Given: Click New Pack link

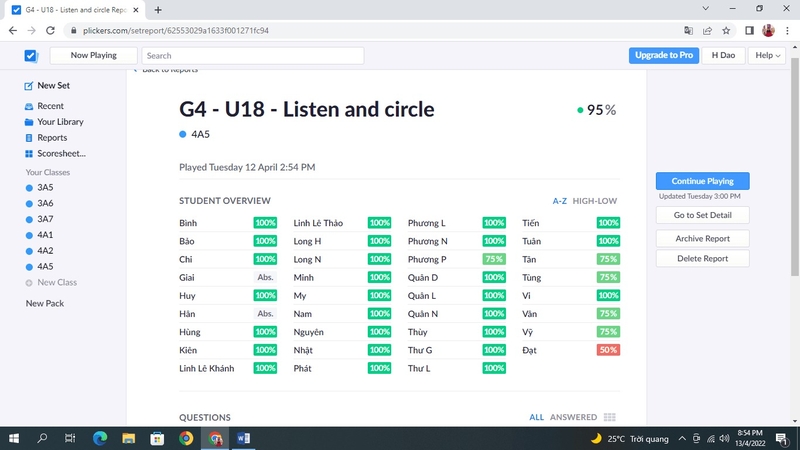Looking at the screenshot, I should (45, 304).
